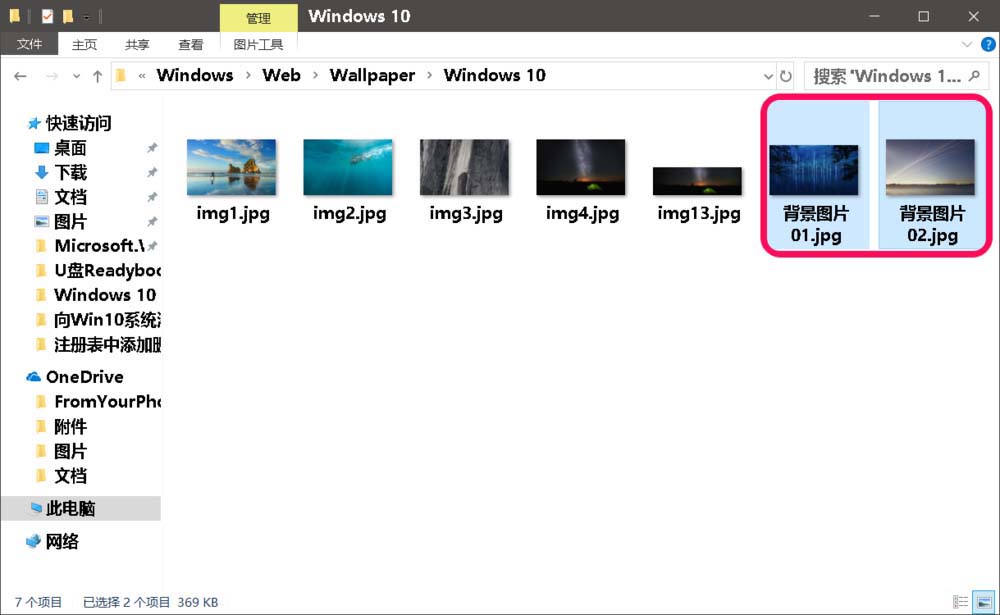Select 此电脑 in the navigation pane

click(70, 508)
